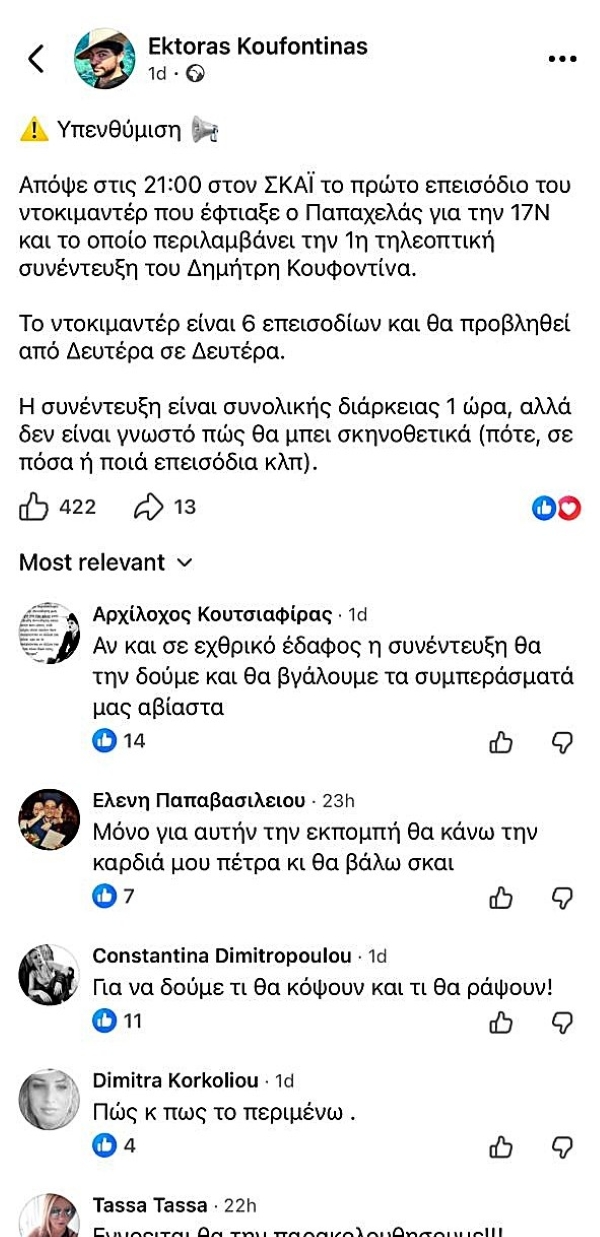Open Tassa Tassa's profile name
600x1237 pixels.
[150, 1204]
